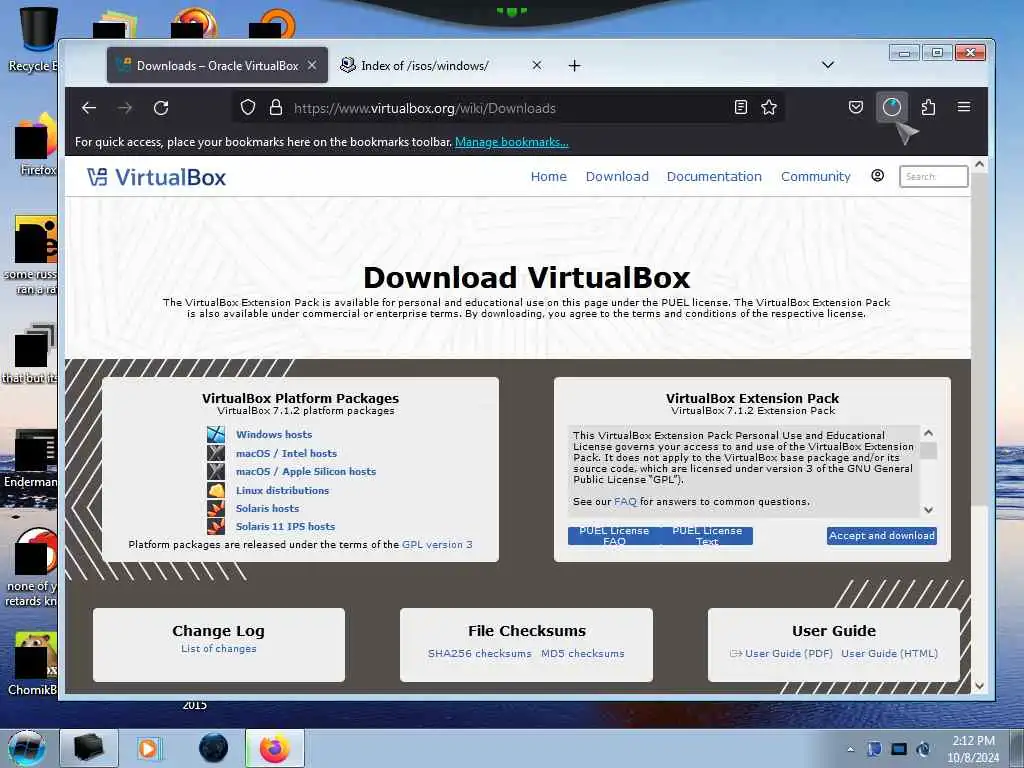Image resolution: width=1024 pixels, height=768 pixels.
Task: Click the page scrollbar up arrow
Action: point(979,165)
